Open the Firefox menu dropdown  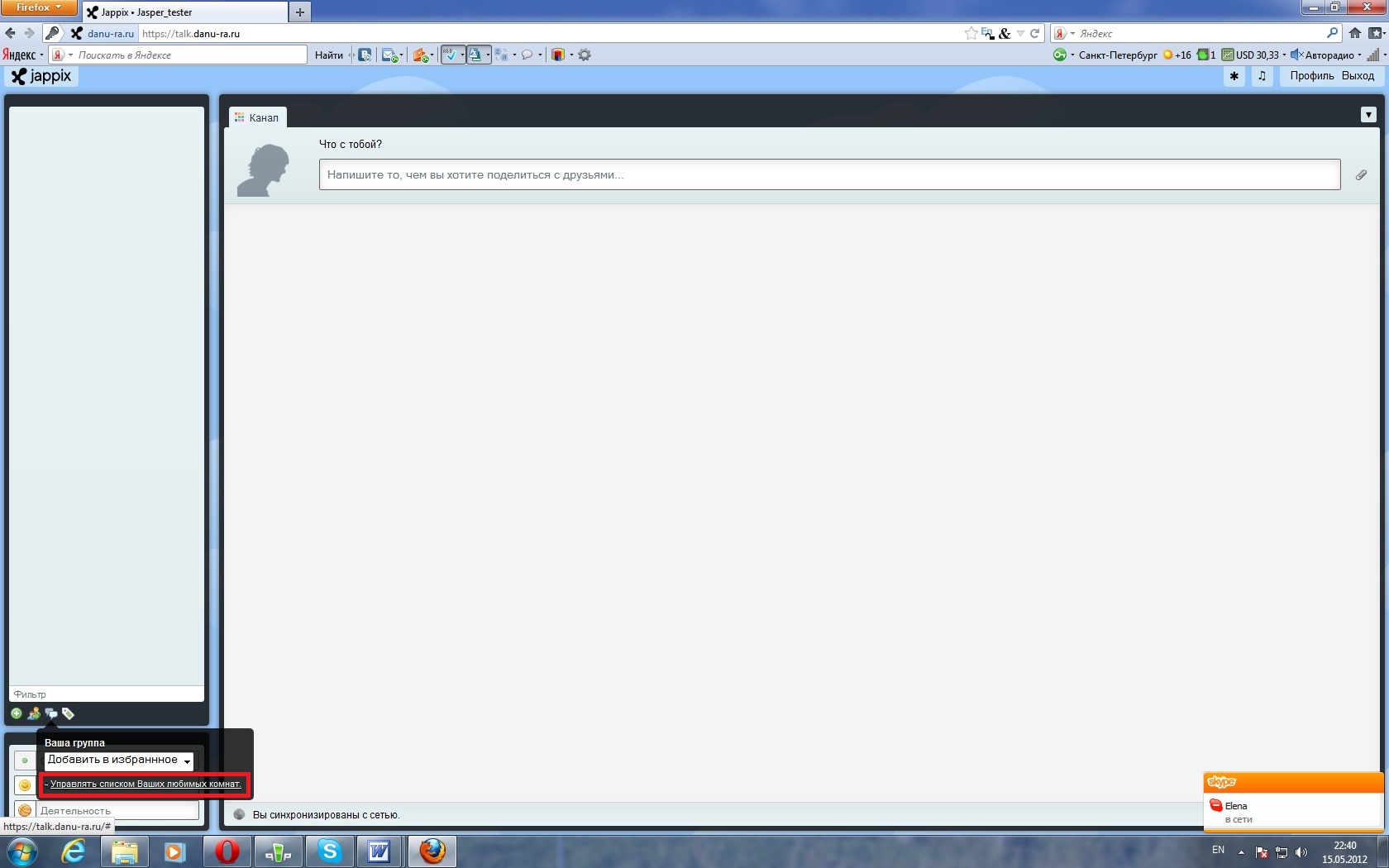point(39,7)
